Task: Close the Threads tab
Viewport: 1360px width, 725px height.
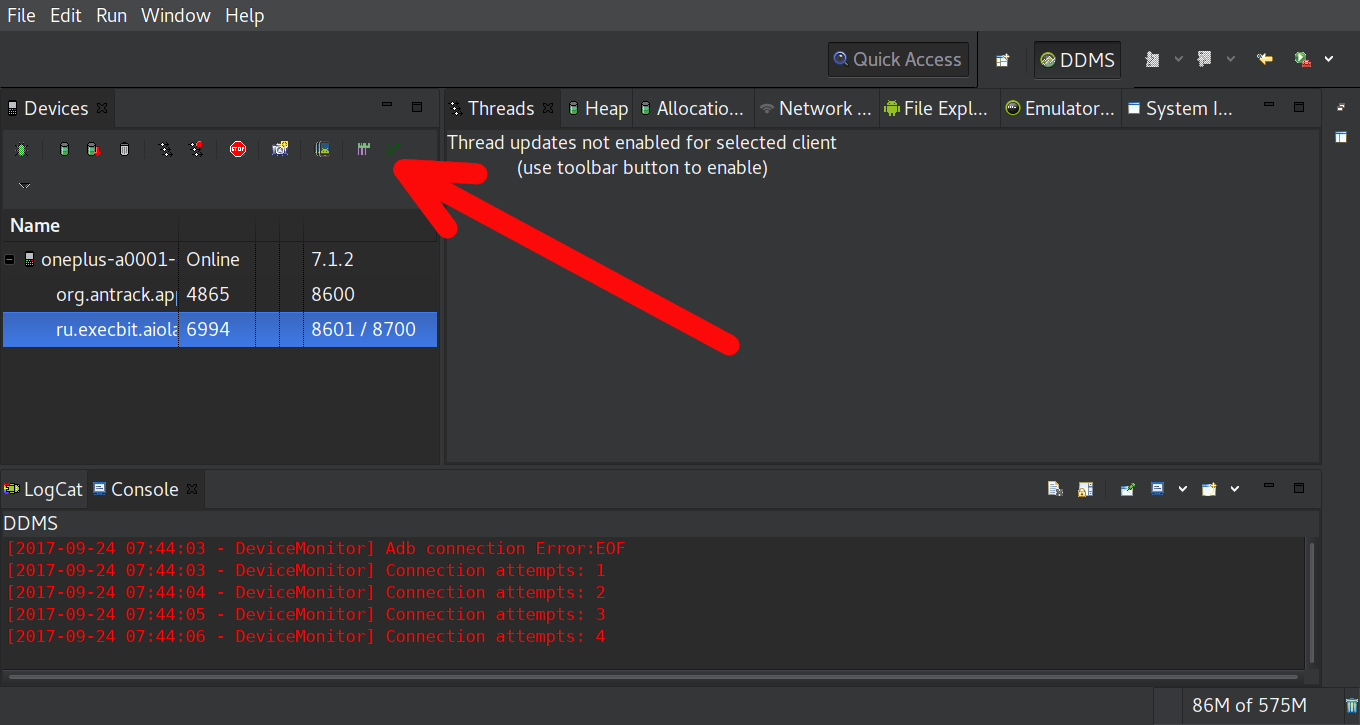Action: pos(548,108)
